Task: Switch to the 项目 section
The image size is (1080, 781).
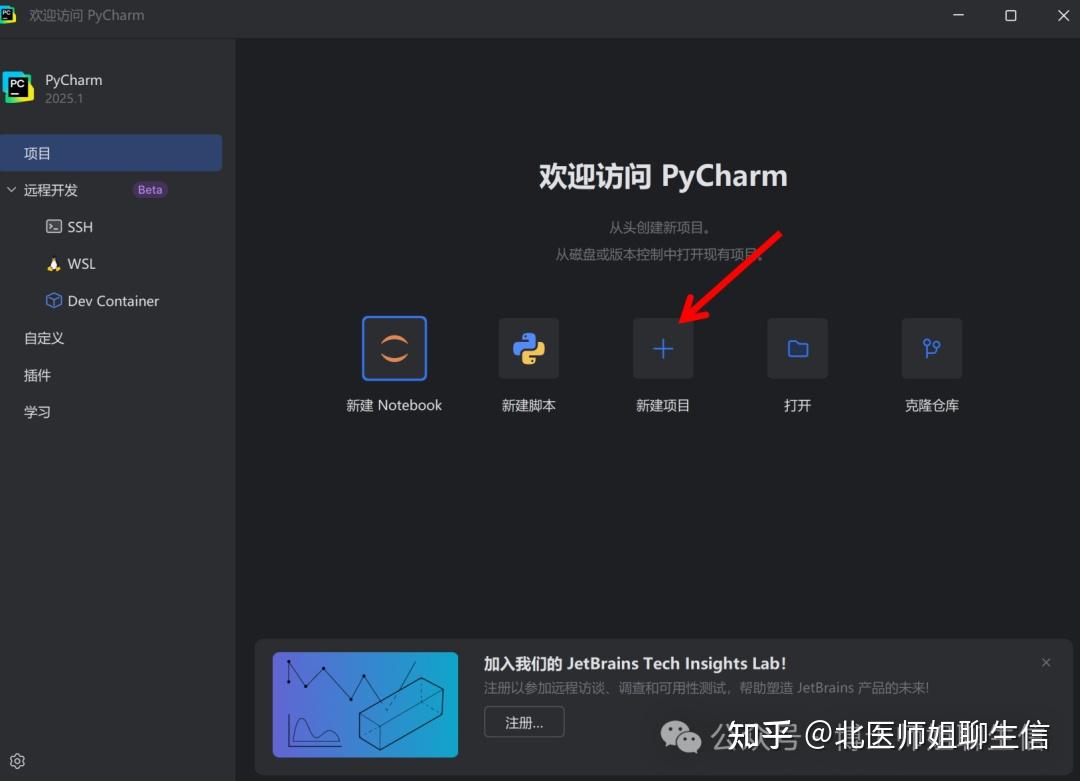Action: point(38,152)
